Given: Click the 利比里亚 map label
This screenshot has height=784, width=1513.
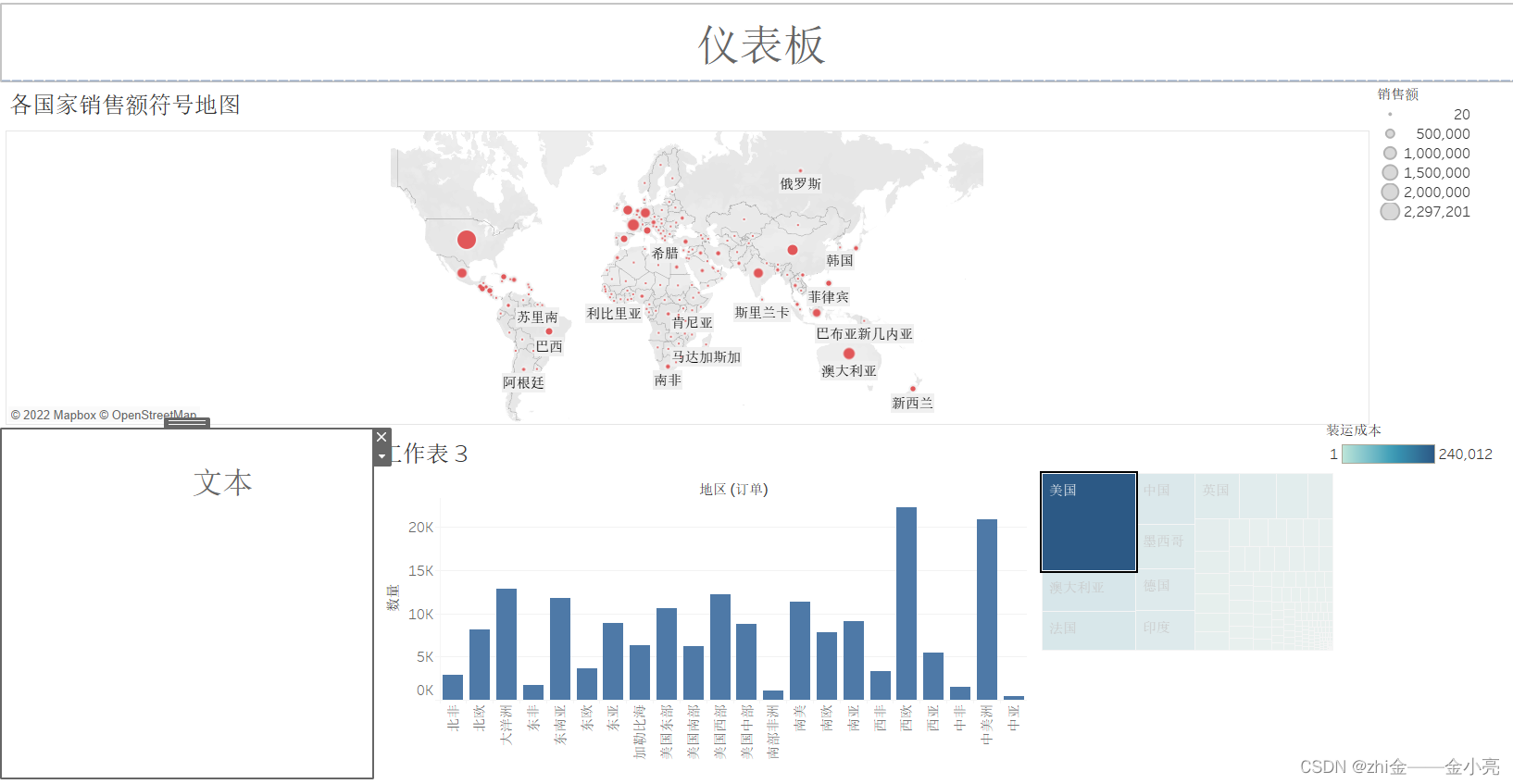Looking at the screenshot, I should (x=614, y=313).
